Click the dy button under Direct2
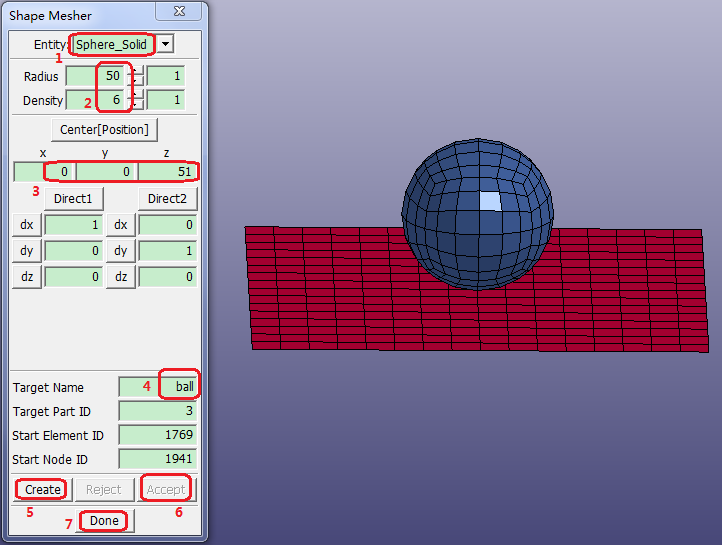722x545 pixels. [x=120, y=251]
